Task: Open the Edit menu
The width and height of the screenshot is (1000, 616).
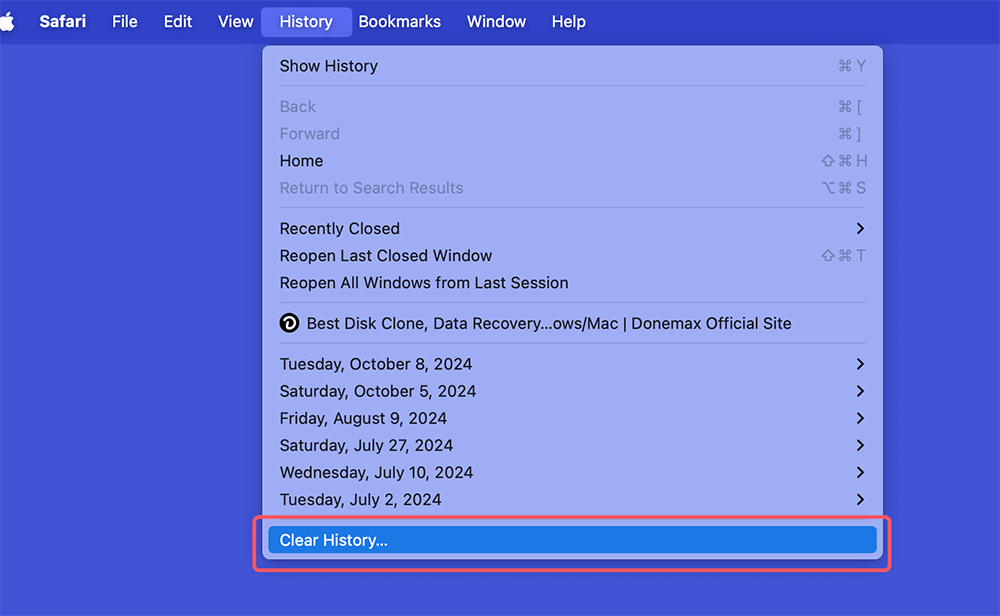Action: pyautogui.click(x=178, y=21)
